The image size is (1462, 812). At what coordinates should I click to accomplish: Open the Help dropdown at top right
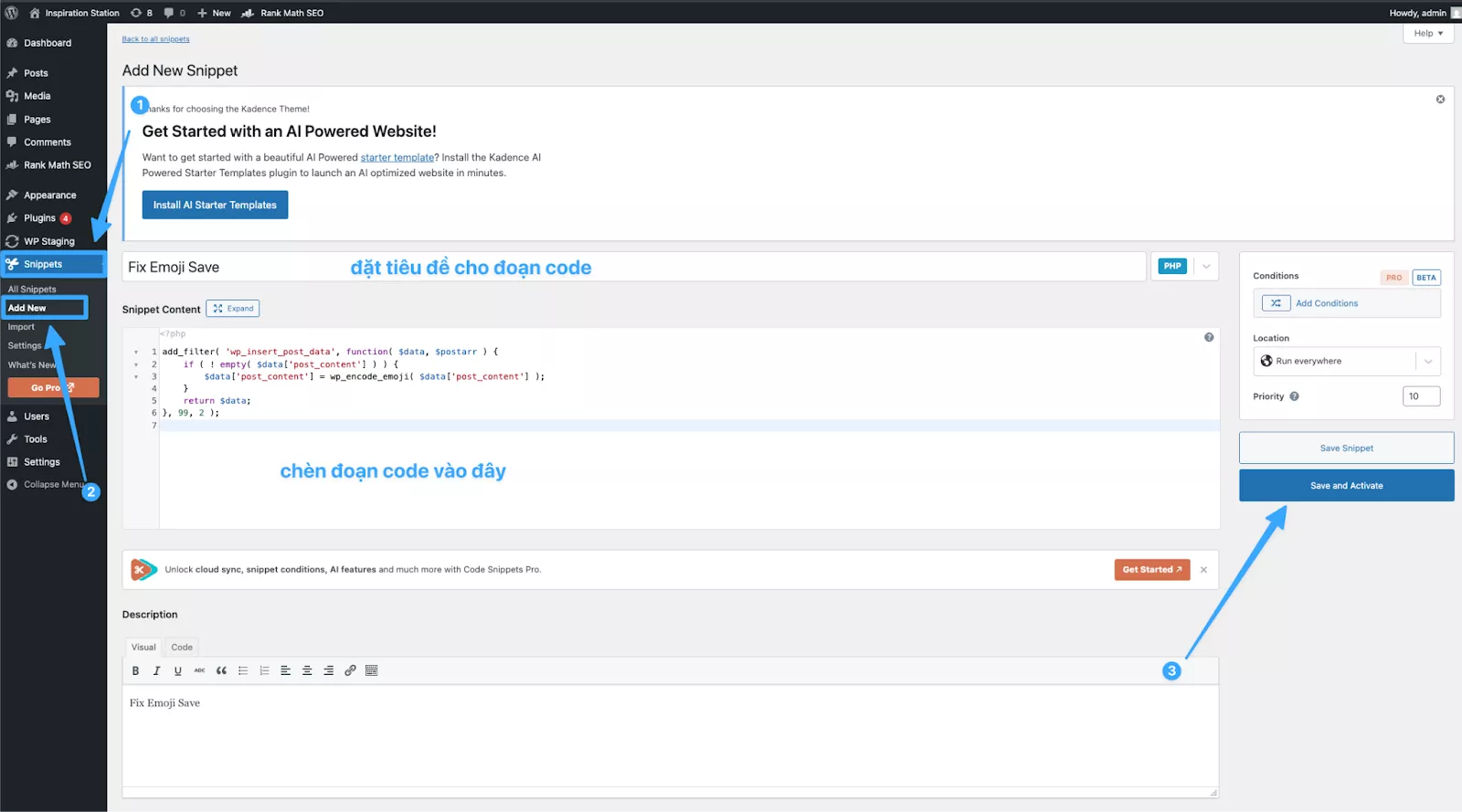coord(1427,34)
